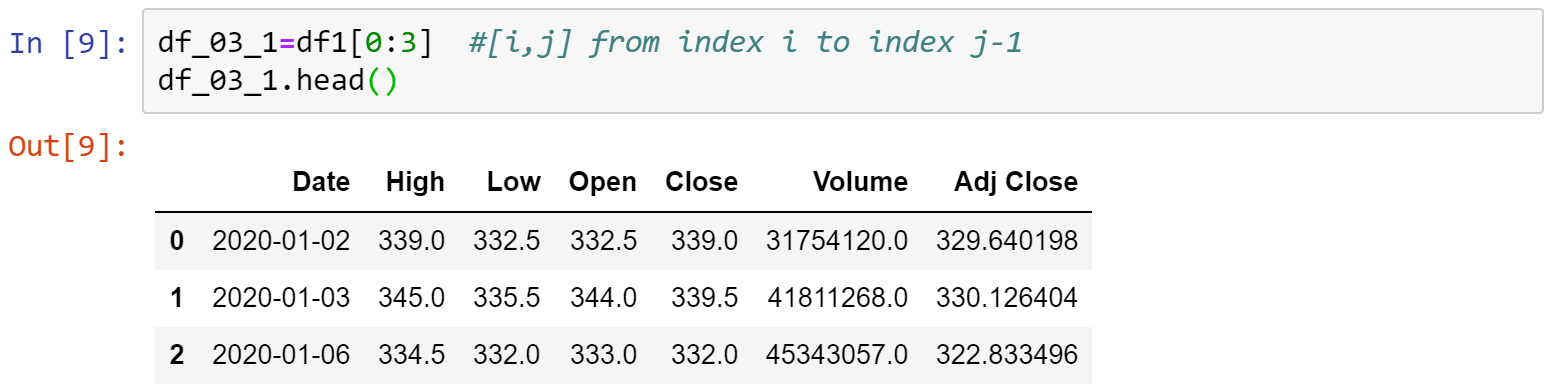Click the 2020-01-06 date cell
The height and width of the screenshot is (392, 1549).
click(x=281, y=355)
